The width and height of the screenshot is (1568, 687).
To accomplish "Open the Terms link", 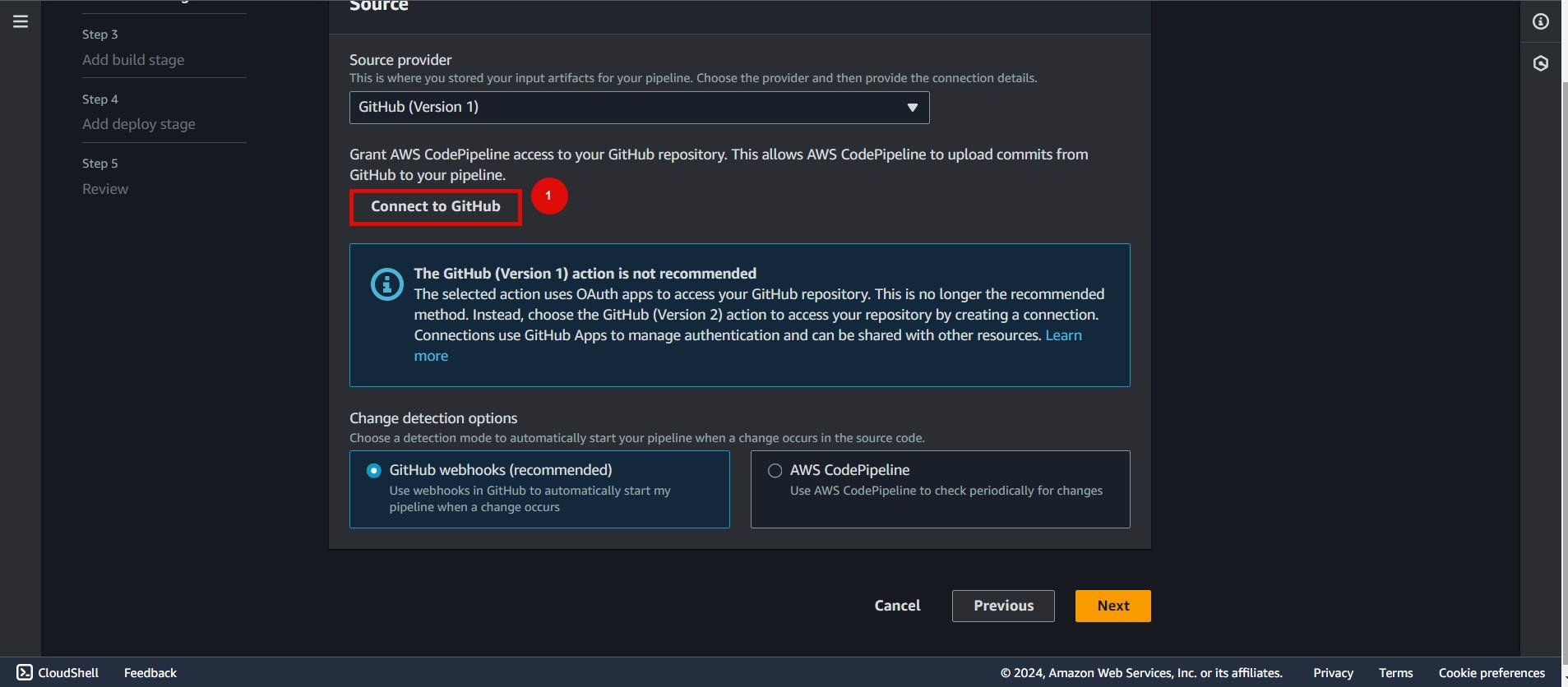I will (1395, 672).
